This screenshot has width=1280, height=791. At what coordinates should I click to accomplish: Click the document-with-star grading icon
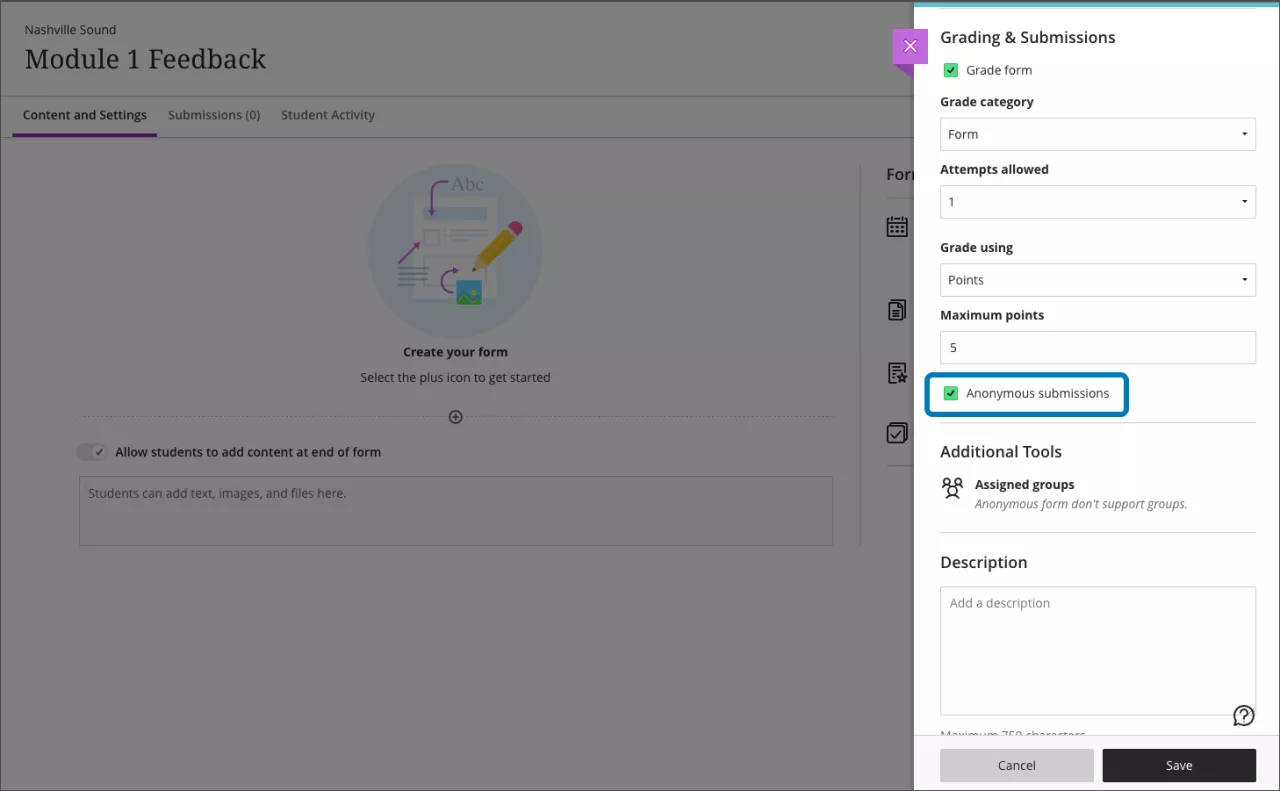point(896,372)
